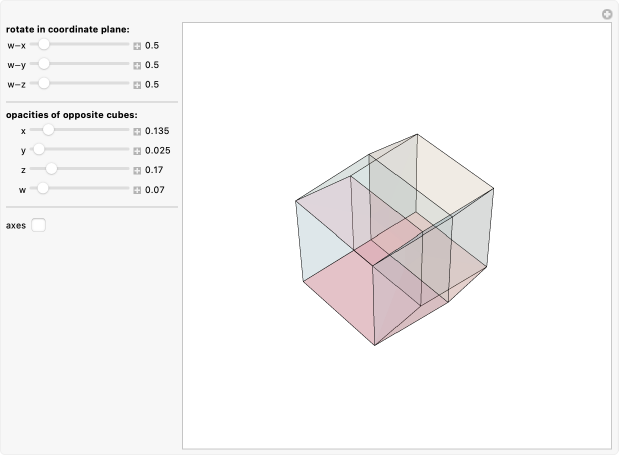Expand the w-y slider controls plus icon
Screen dimensions: 619x456
138,65
